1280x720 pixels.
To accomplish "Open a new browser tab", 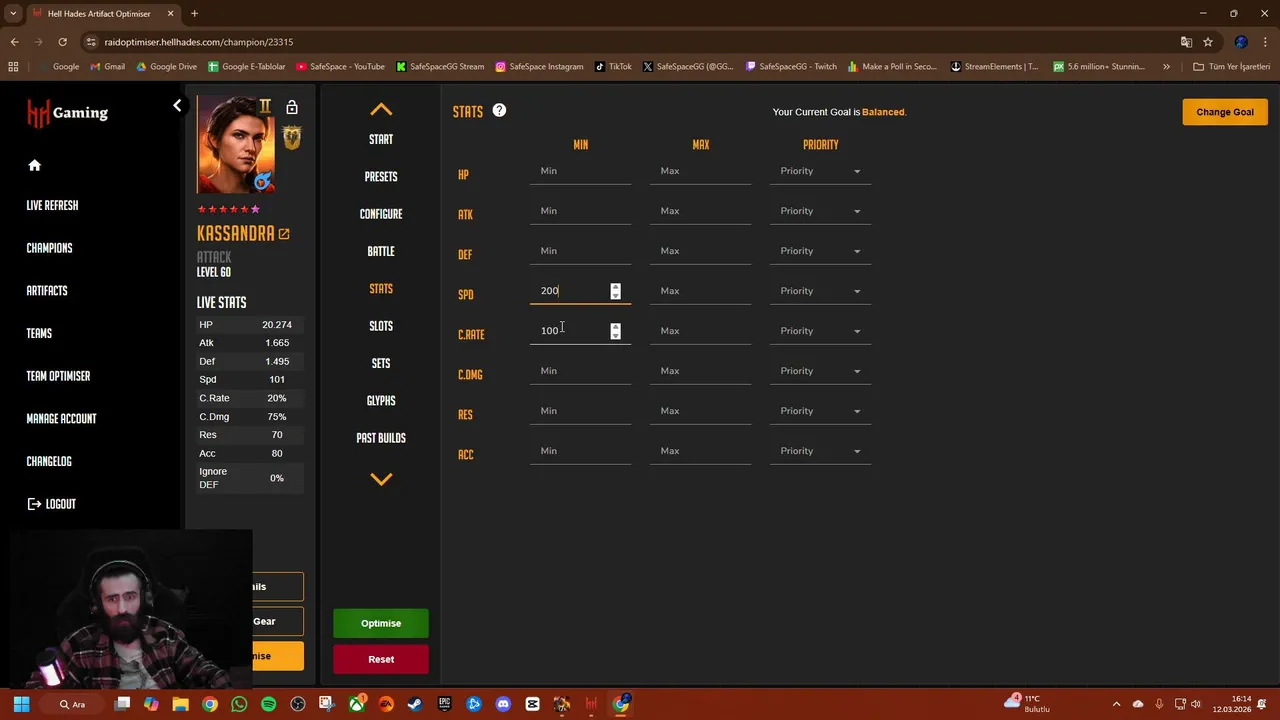I will point(194,14).
